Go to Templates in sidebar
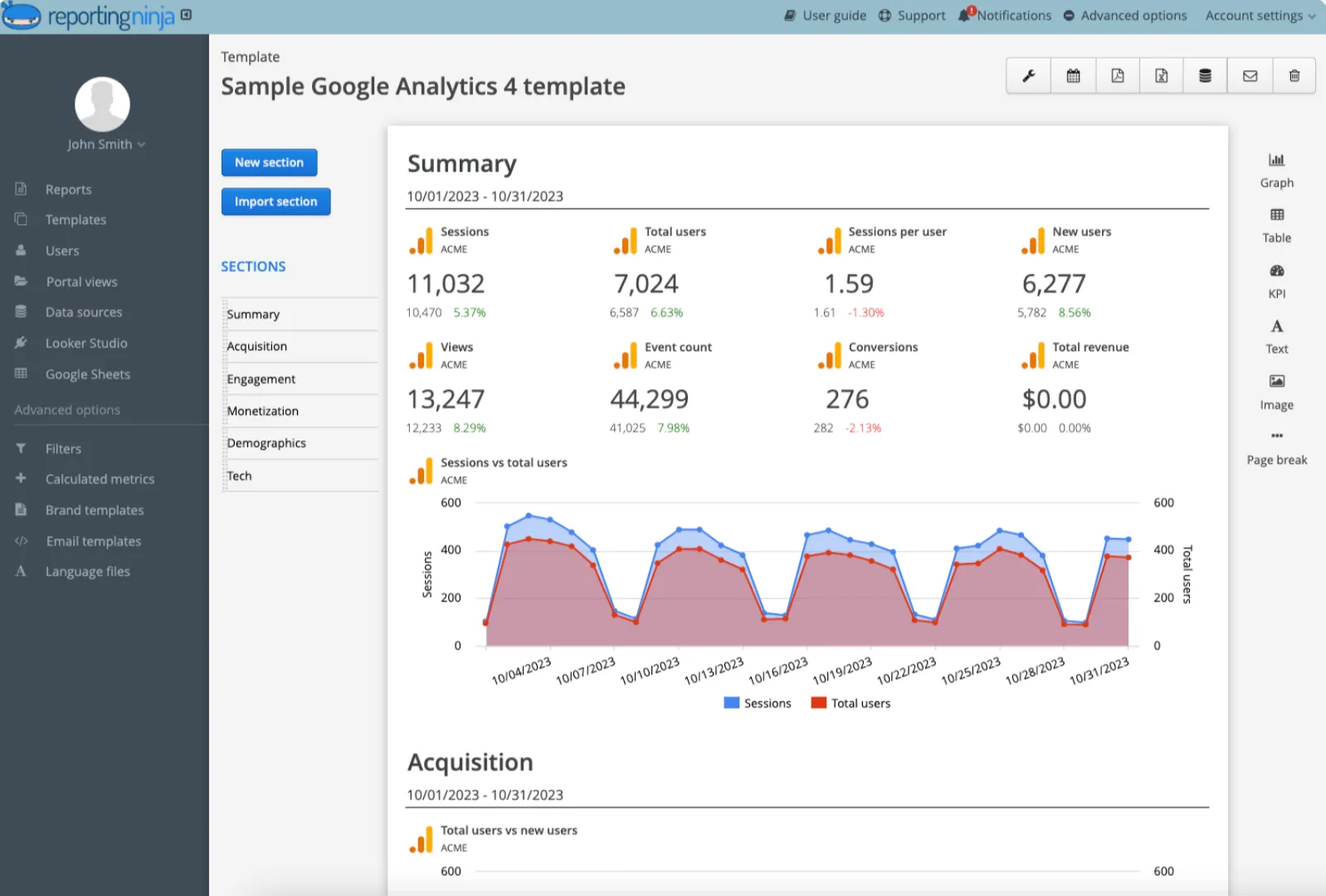 pos(76,220)
